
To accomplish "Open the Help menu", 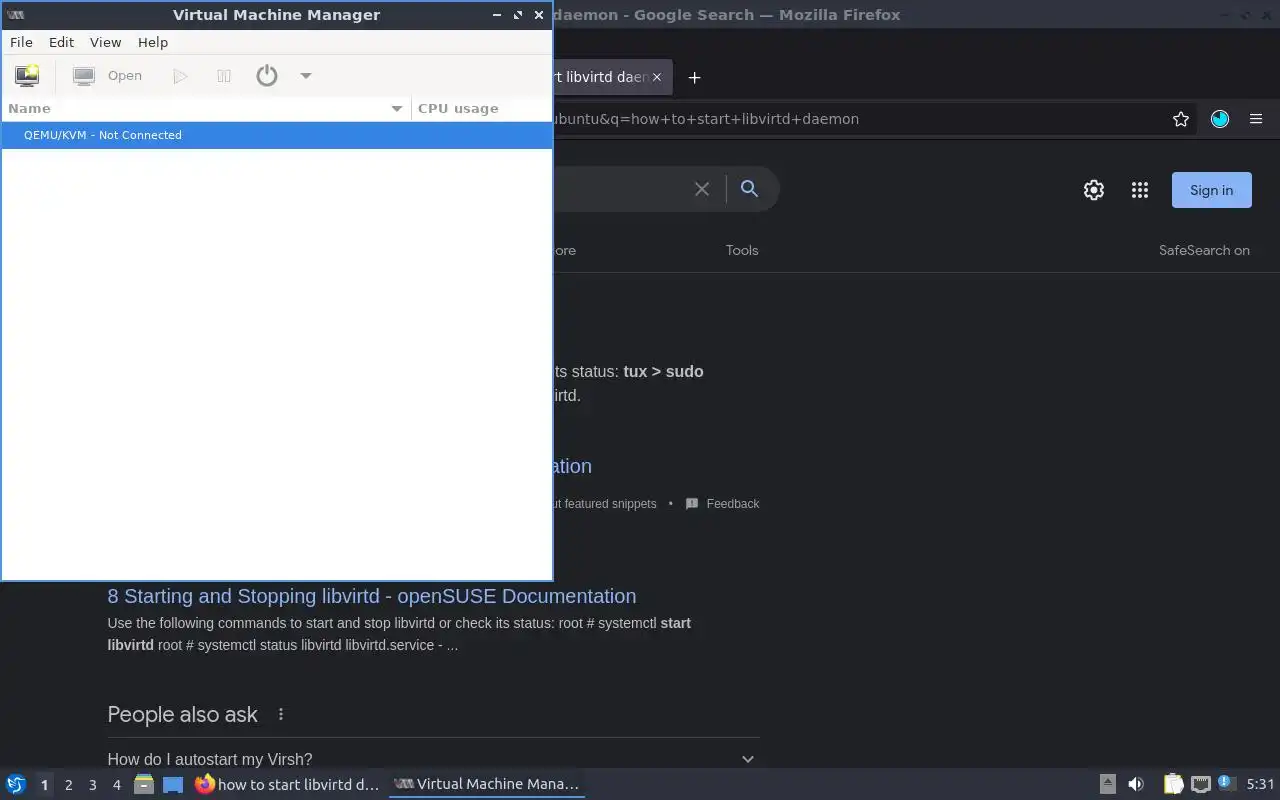I will pos(153,42).
